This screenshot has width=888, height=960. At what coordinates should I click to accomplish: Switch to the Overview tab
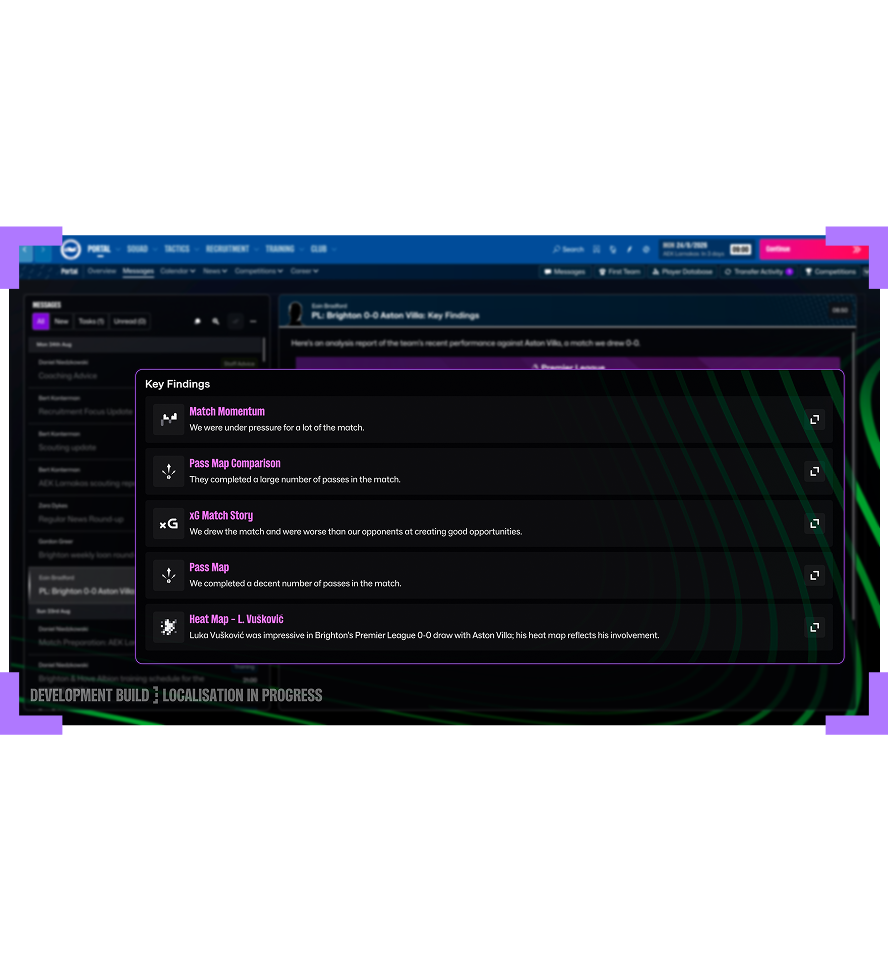[102, 271]
